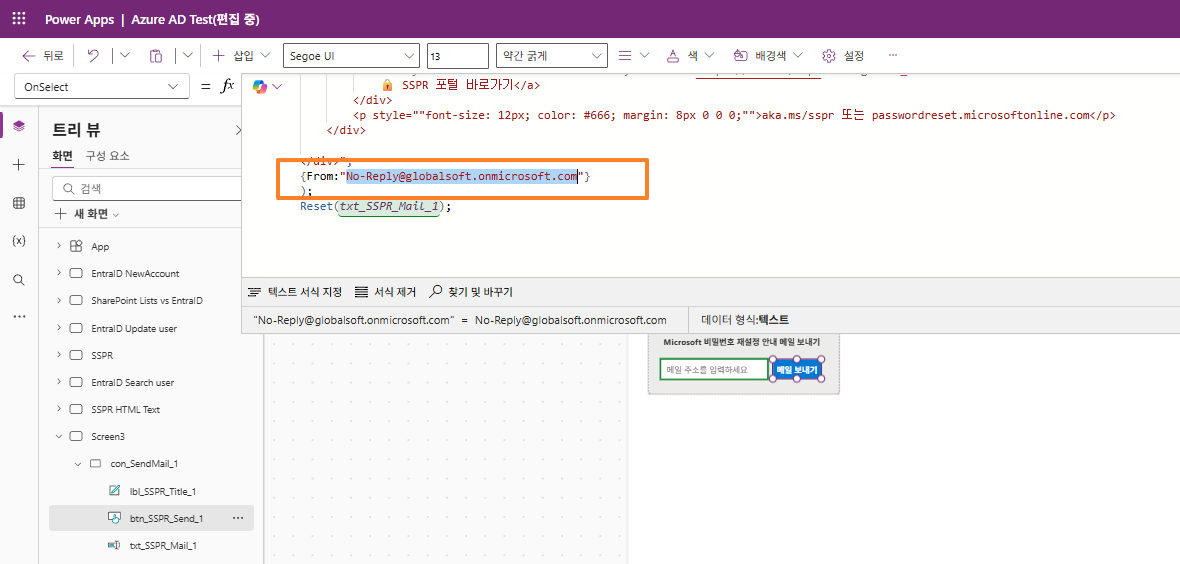Open the 약간 굵게 font weight dropdown
This screenshot has height=564, width=1180.
pos(552,56)
